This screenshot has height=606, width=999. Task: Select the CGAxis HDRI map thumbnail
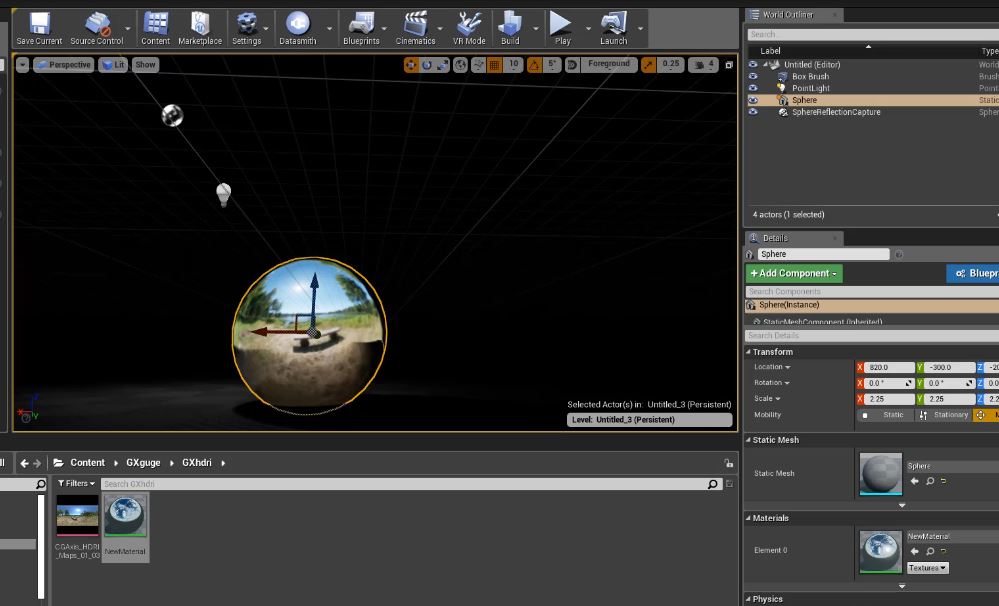[x=77, y=516]
